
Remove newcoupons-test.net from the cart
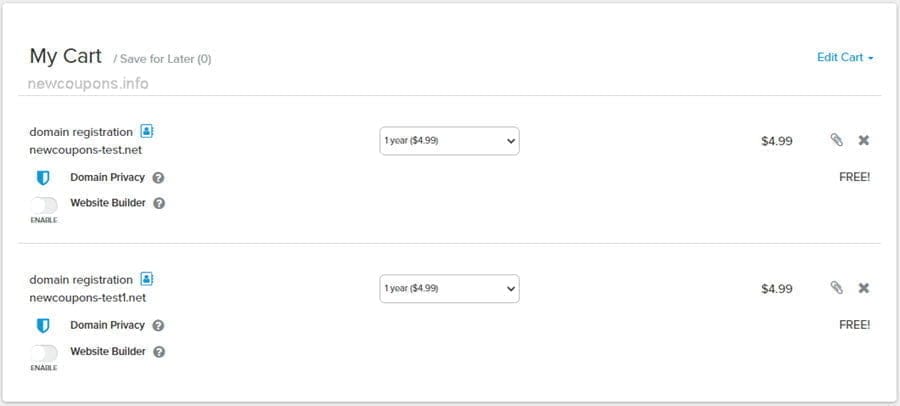pyautogui.click(x=864, y=141)
